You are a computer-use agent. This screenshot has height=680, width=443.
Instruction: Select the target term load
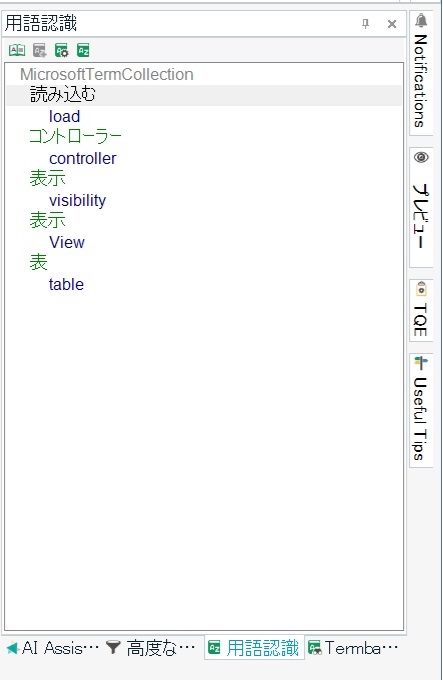[x=65, y=116]
